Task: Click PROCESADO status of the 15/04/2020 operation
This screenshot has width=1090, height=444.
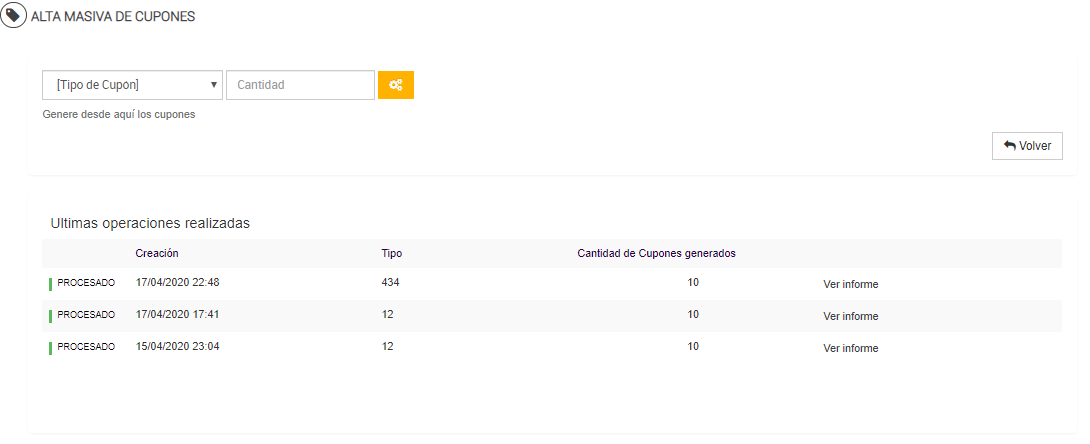Action: click(86, 347)
